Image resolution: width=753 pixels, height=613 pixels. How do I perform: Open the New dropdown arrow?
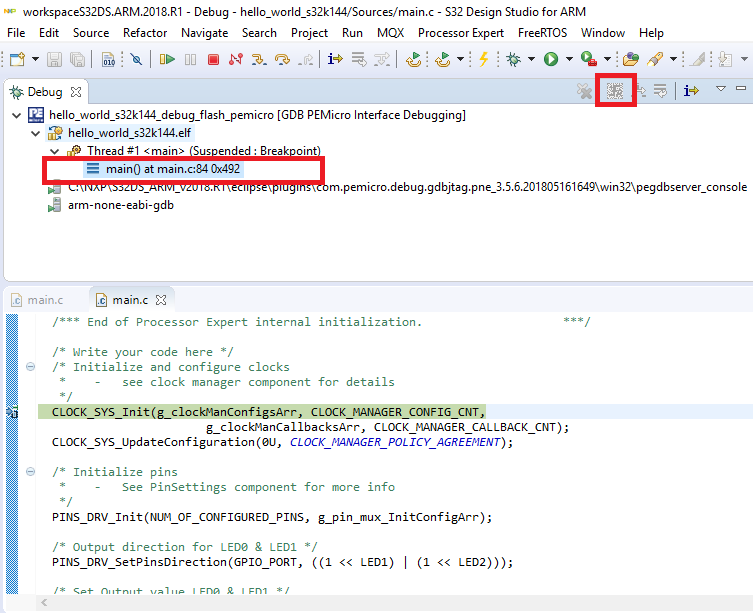(35, 59)
